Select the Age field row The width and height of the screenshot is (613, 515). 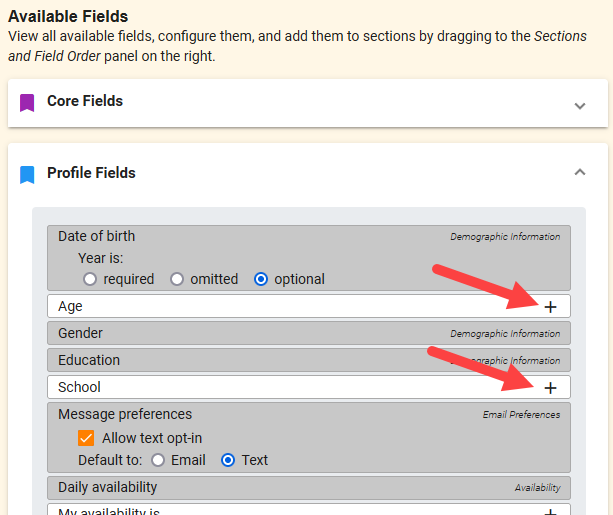[x=309, y=306]
